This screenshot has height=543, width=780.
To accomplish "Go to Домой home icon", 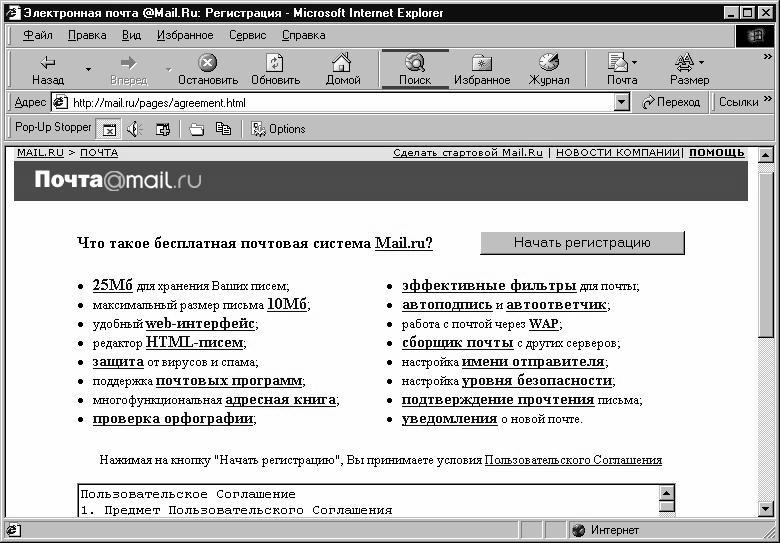I will coord(342,63).
